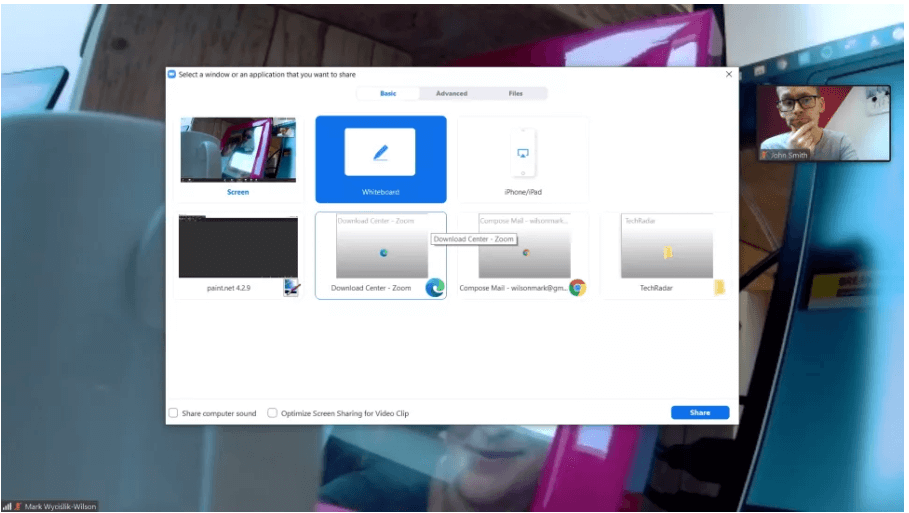Click the Screen label text
The height and width of the screenshot is (513, 909).
[238, 192]
